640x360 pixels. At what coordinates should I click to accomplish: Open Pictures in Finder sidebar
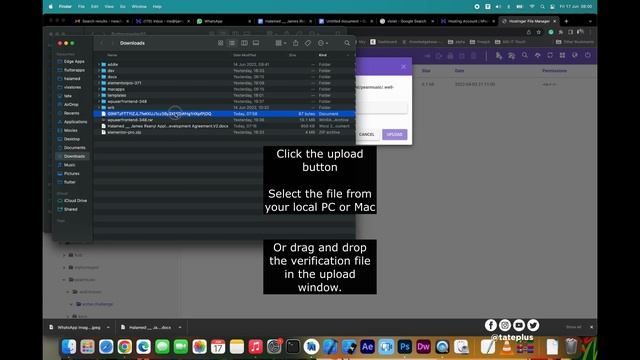click(71, 173)
